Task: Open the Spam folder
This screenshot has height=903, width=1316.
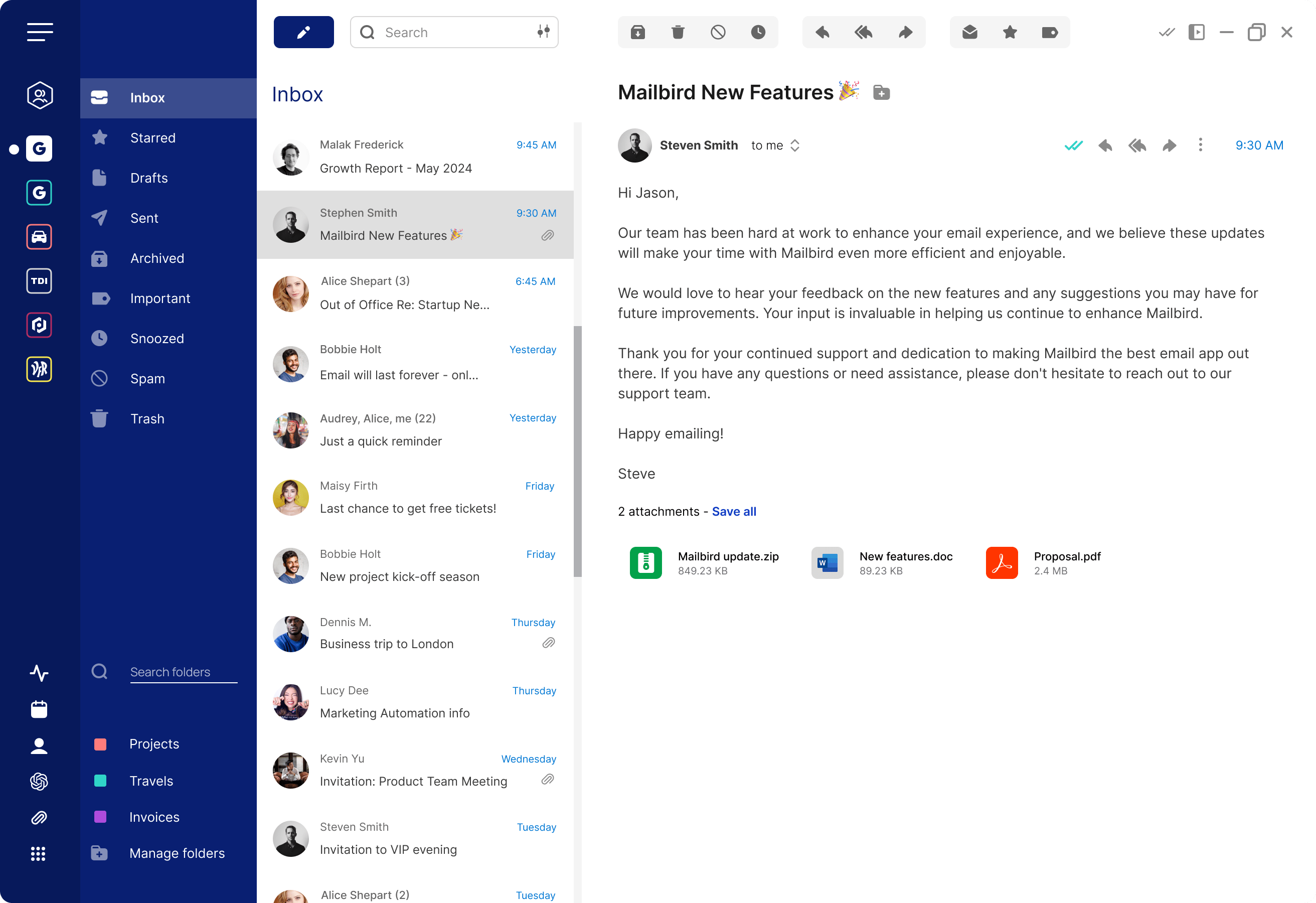Action: tap(168, 379)
